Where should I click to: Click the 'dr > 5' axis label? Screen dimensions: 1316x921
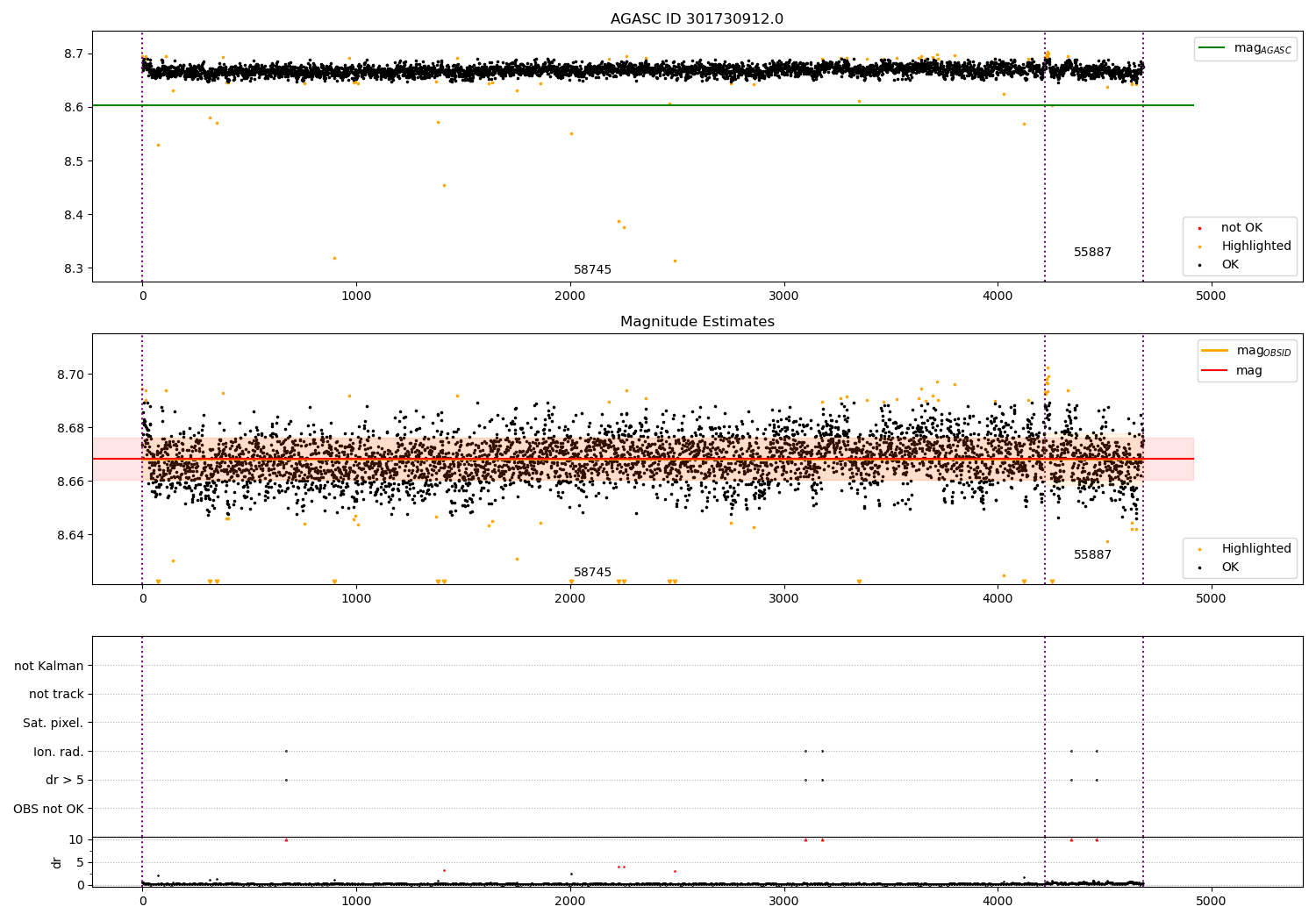coord(65,781)
